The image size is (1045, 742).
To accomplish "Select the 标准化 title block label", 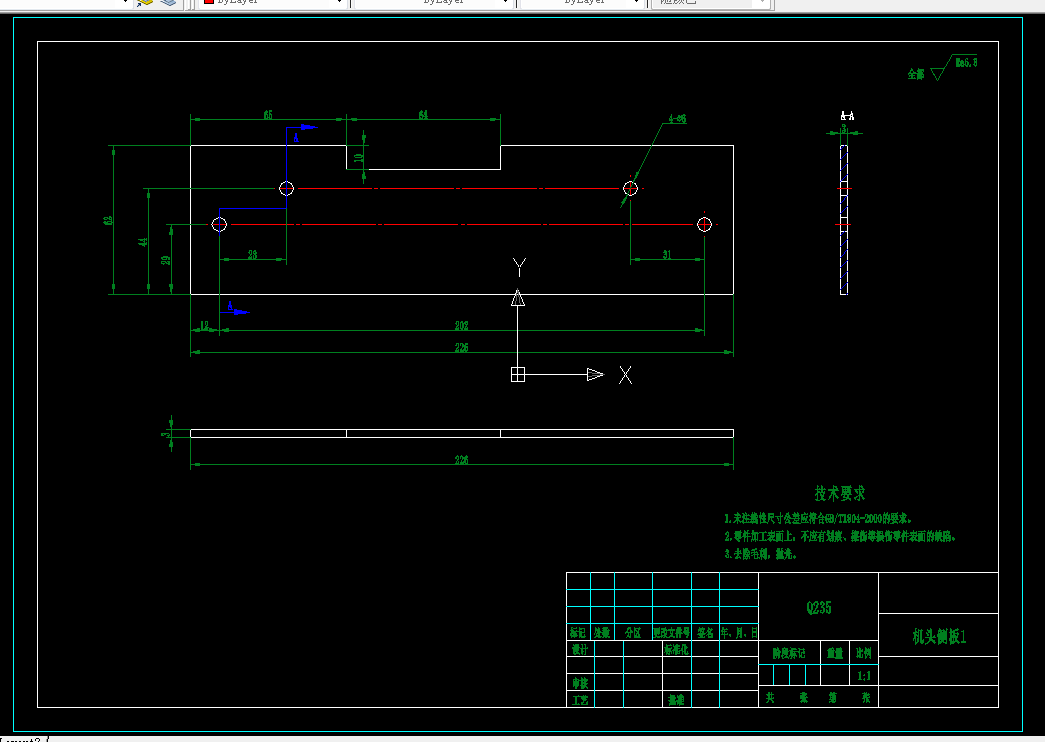I will [x=676, y=649].
